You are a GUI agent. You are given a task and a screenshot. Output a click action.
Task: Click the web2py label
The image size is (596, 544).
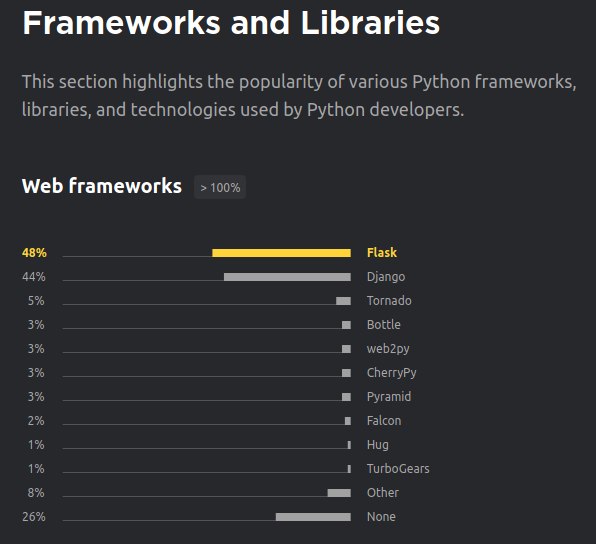[x=388, y=349]
